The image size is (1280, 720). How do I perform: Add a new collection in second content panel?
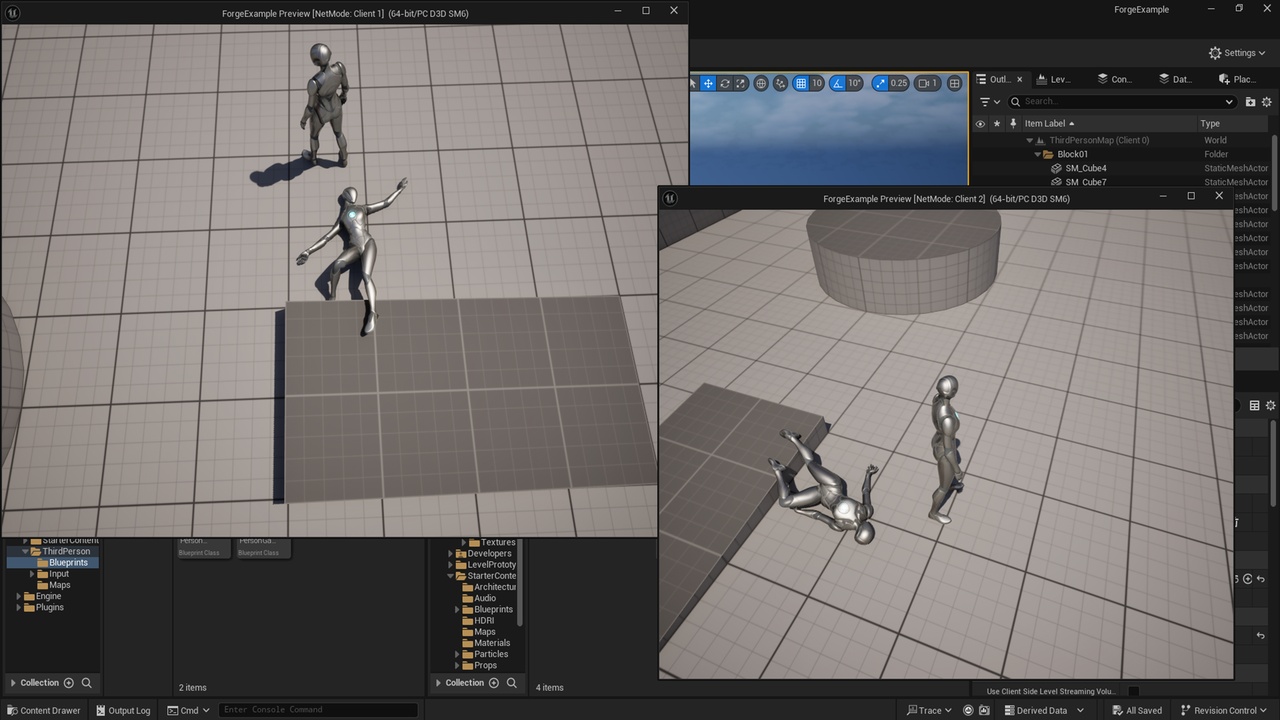[494, 683]
